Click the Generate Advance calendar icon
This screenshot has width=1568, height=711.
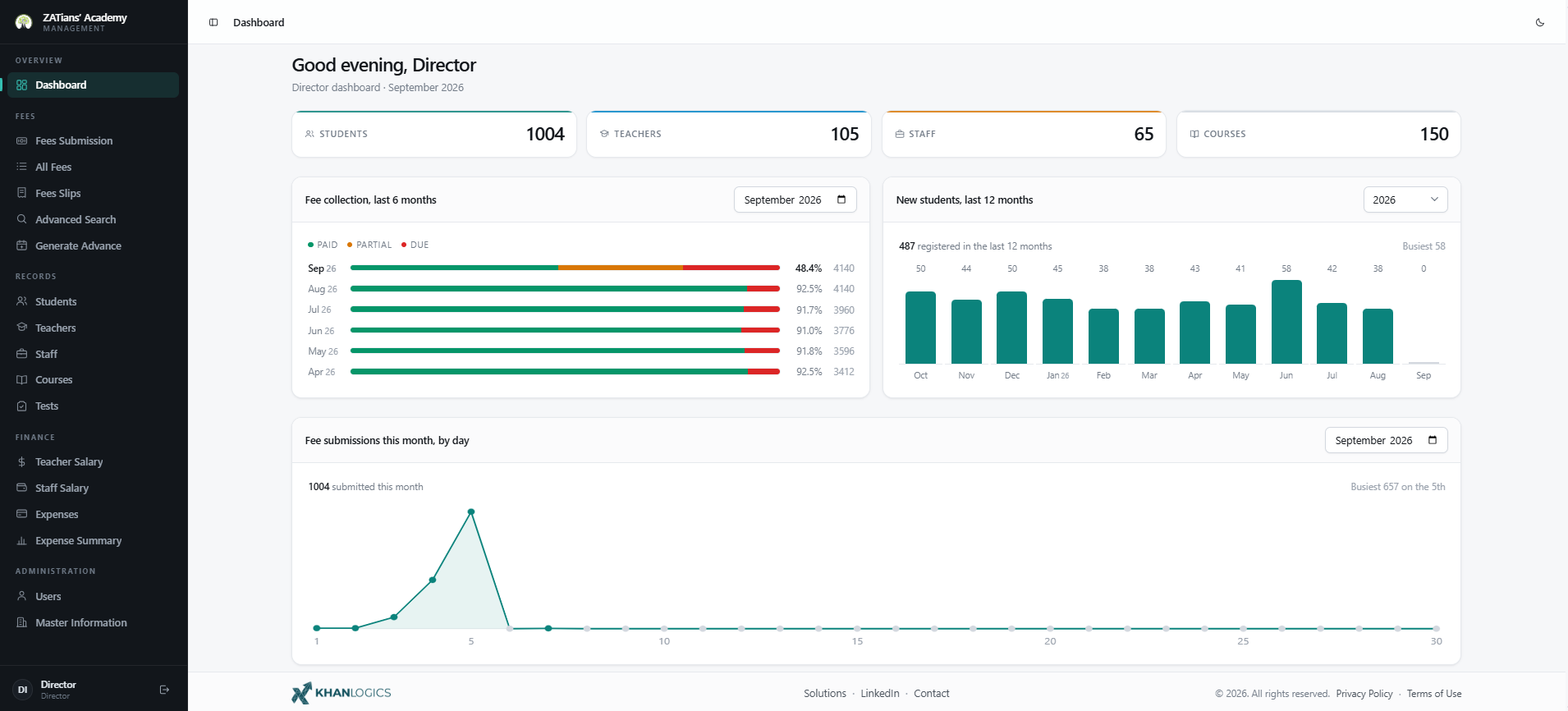pos(22,245)
